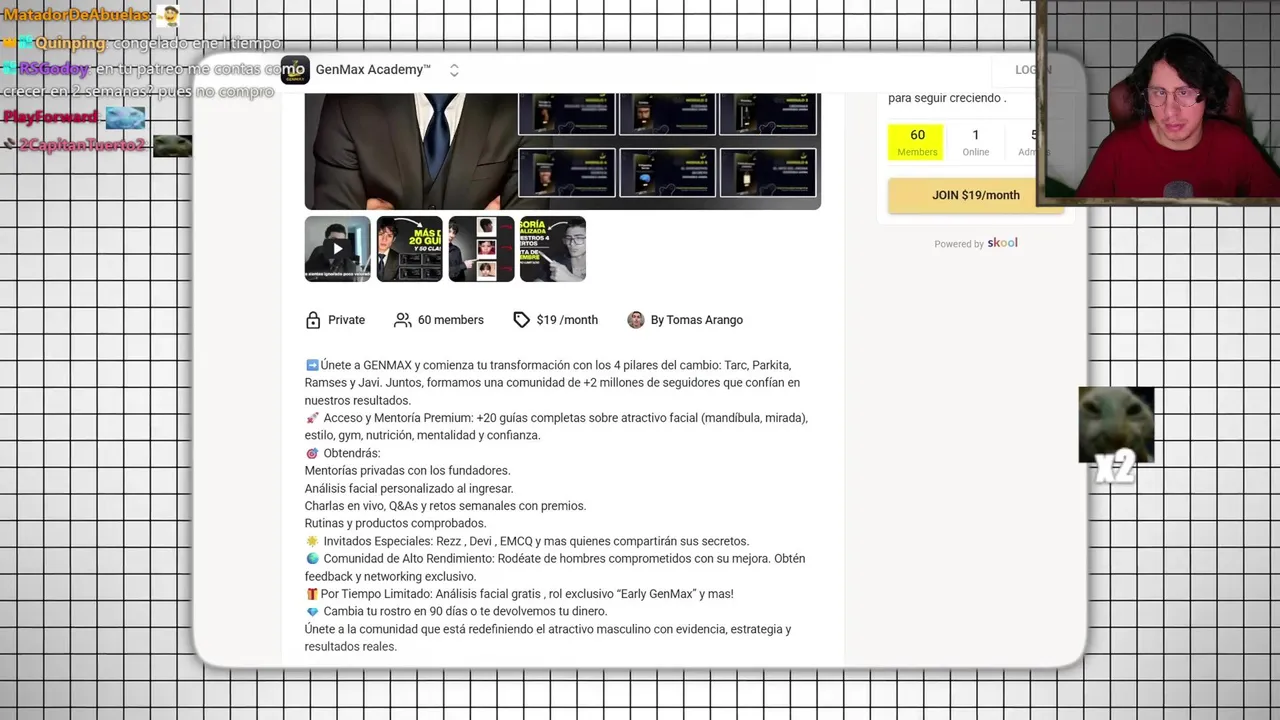
Task: Click the '60 members' text
Action: 450,320
